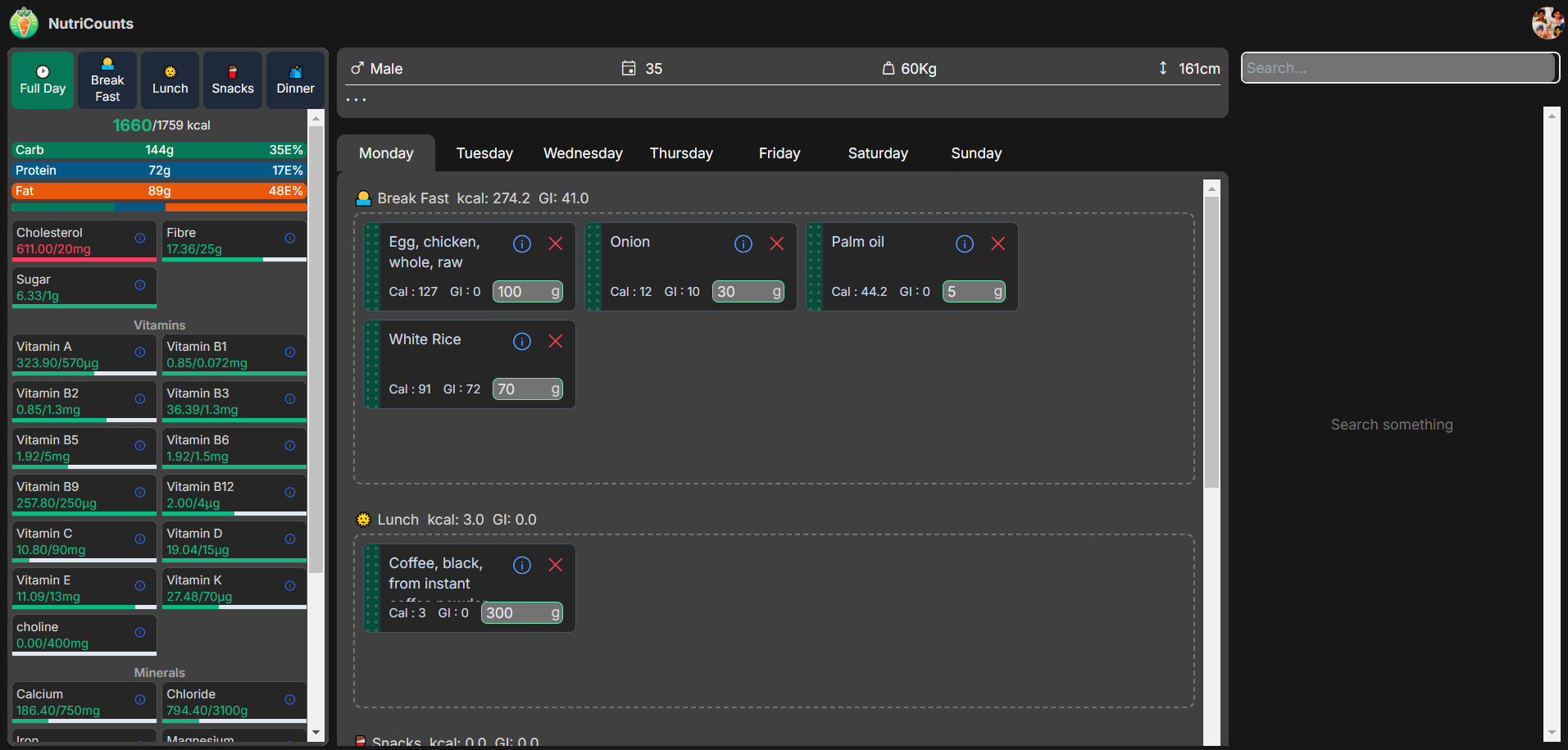1568x750 pixels.
Task: Show Vitamin B3 info icon
Action: (290, 399)
